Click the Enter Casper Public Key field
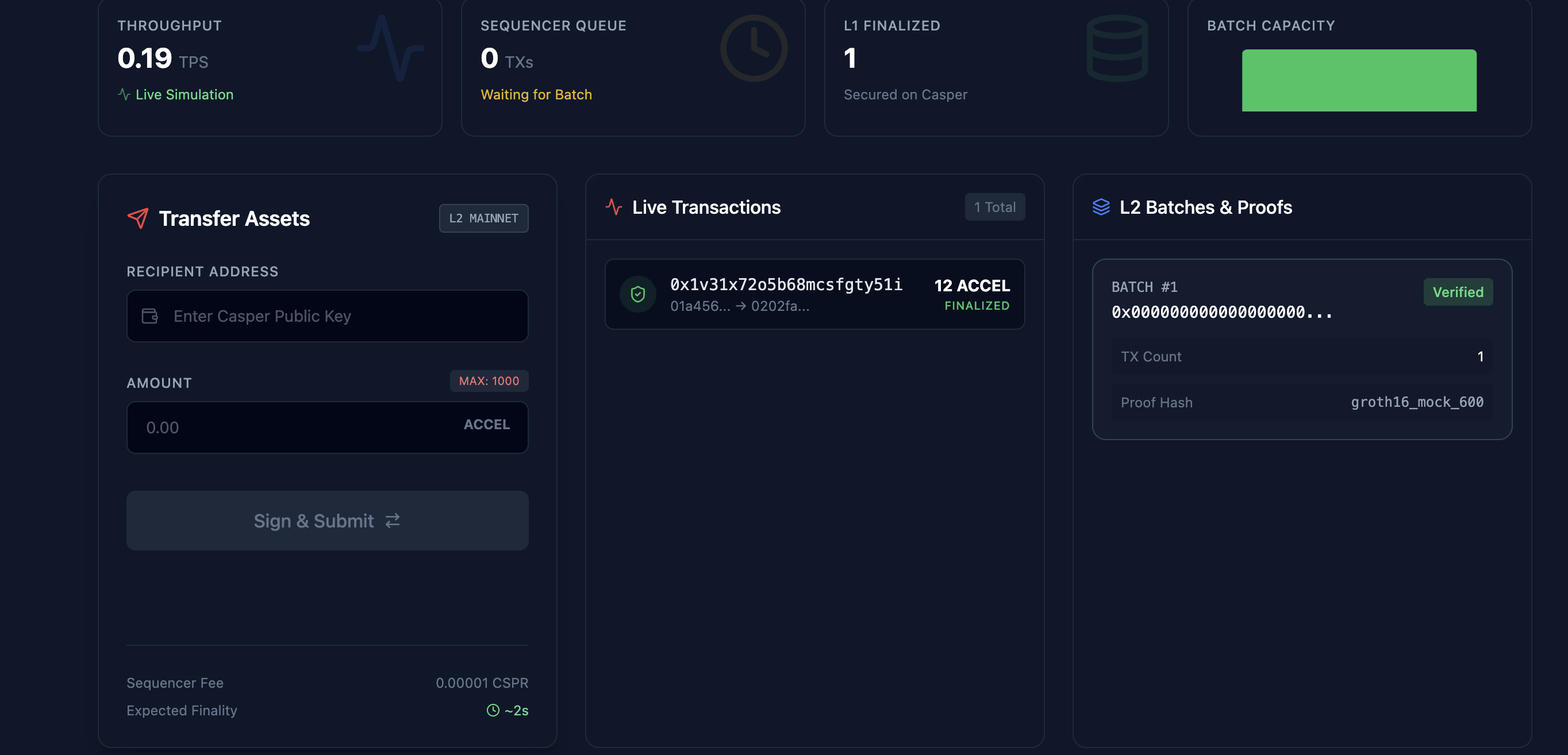This screenshot has height=755, width=1568. click(328, 316)
